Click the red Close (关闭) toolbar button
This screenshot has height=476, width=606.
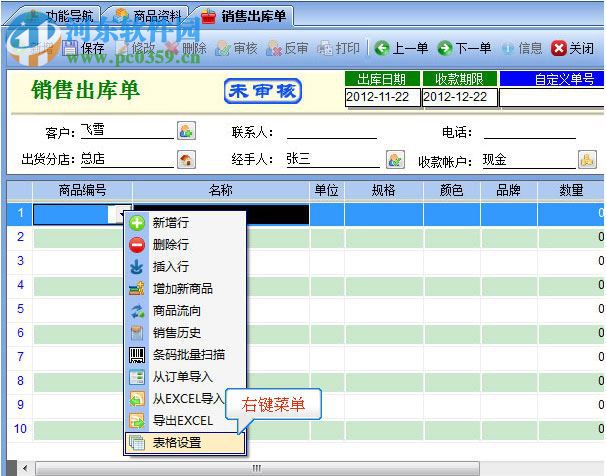573,48
